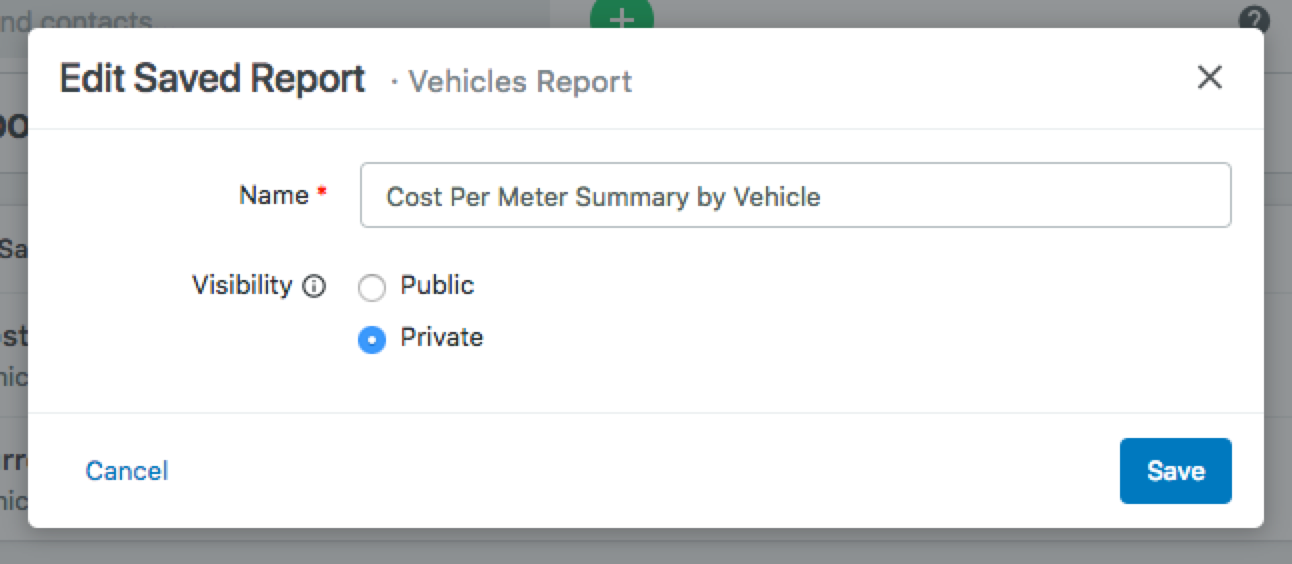
Task: Select the Public visibility radio button
Action: pos(372,289)
